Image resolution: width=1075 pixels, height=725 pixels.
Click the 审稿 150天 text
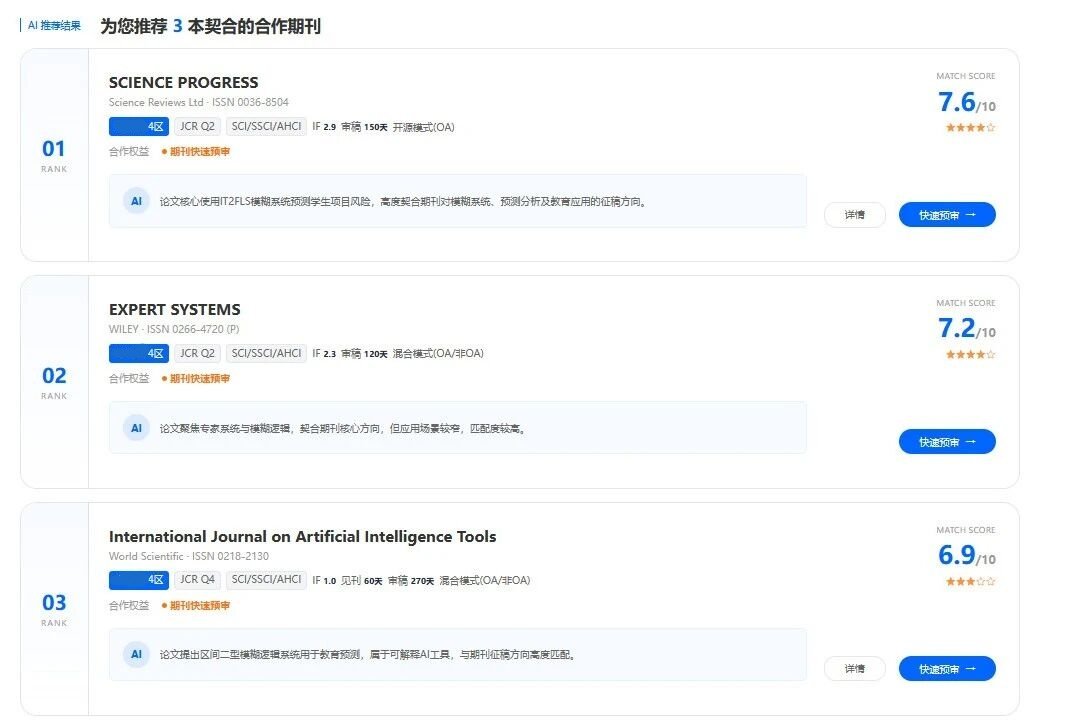364,127
